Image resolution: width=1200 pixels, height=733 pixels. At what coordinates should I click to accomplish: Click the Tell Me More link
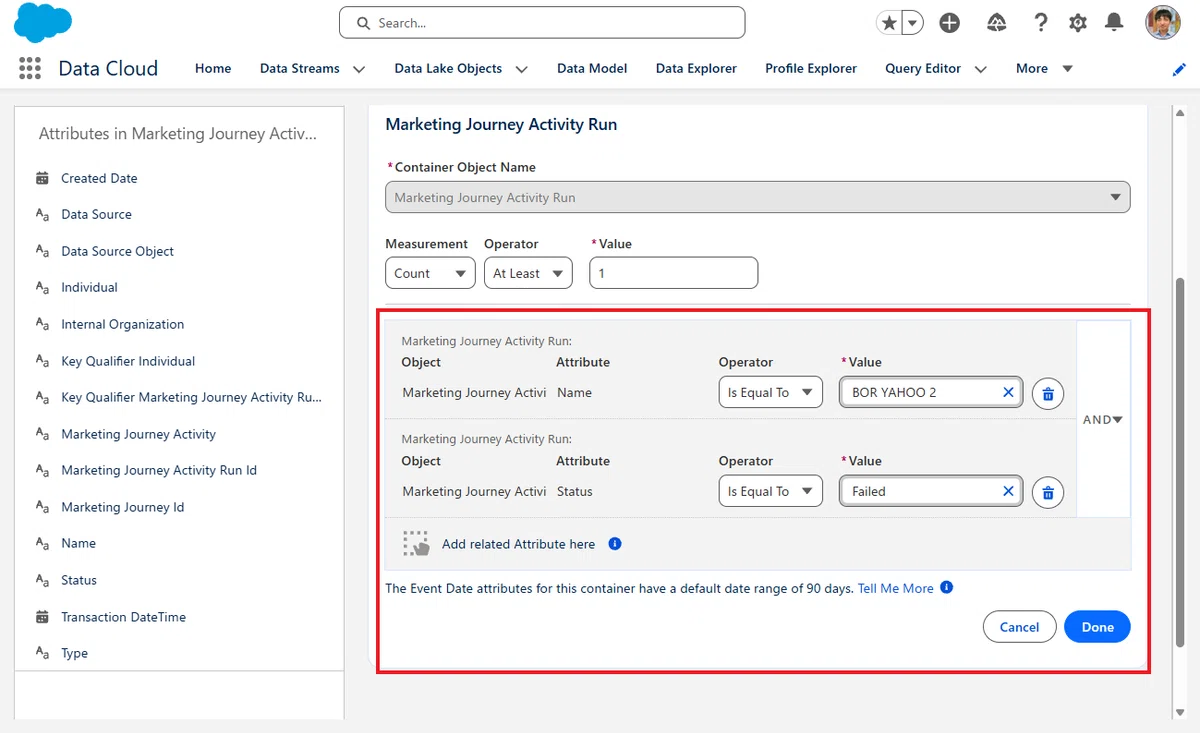coord(895,588)
